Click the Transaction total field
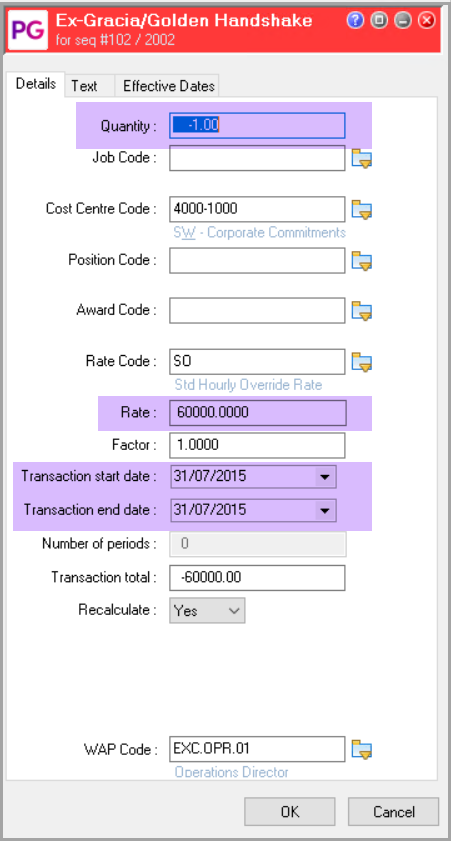 click(x=257, y=578)
